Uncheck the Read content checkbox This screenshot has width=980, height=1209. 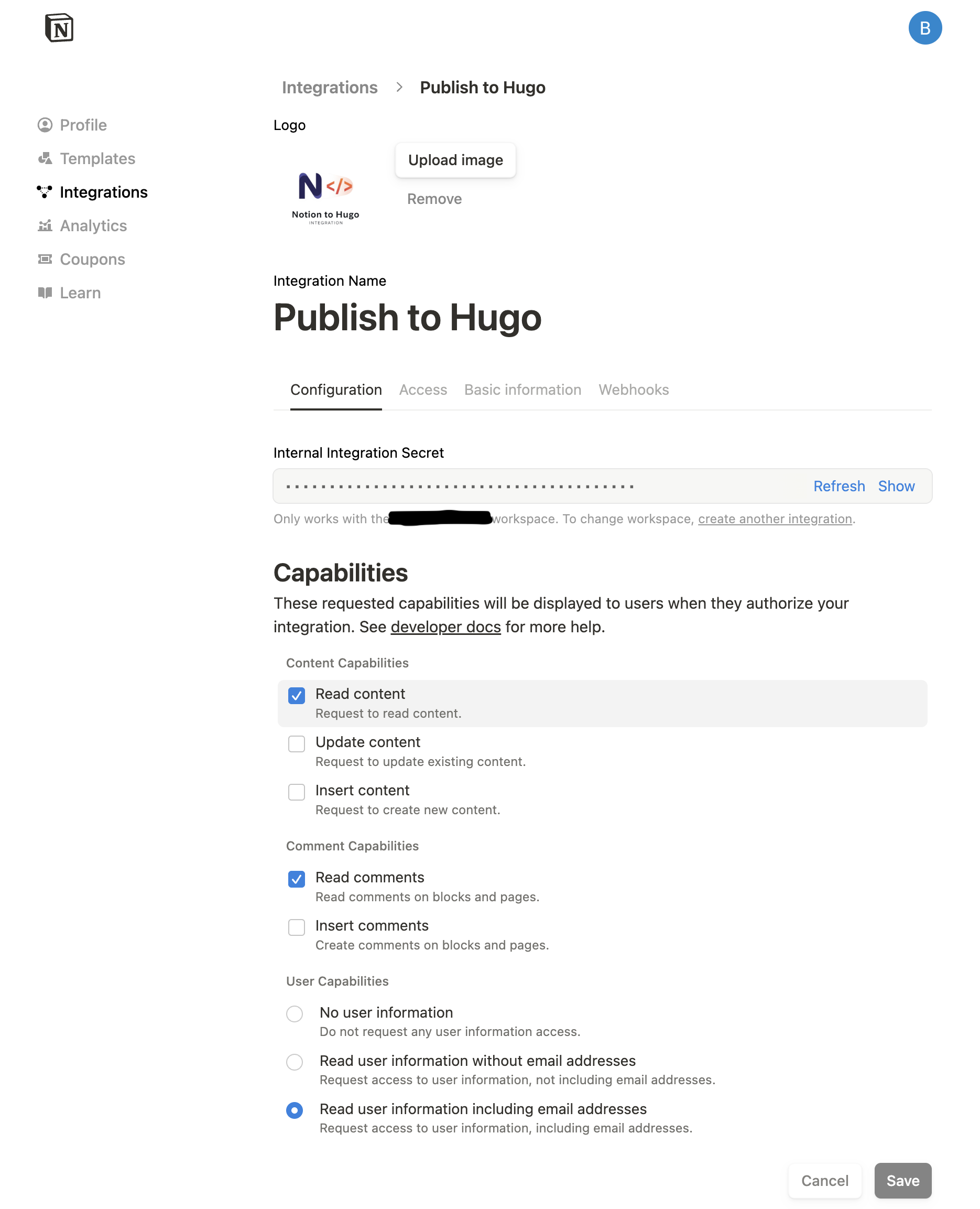coord(297,696)
